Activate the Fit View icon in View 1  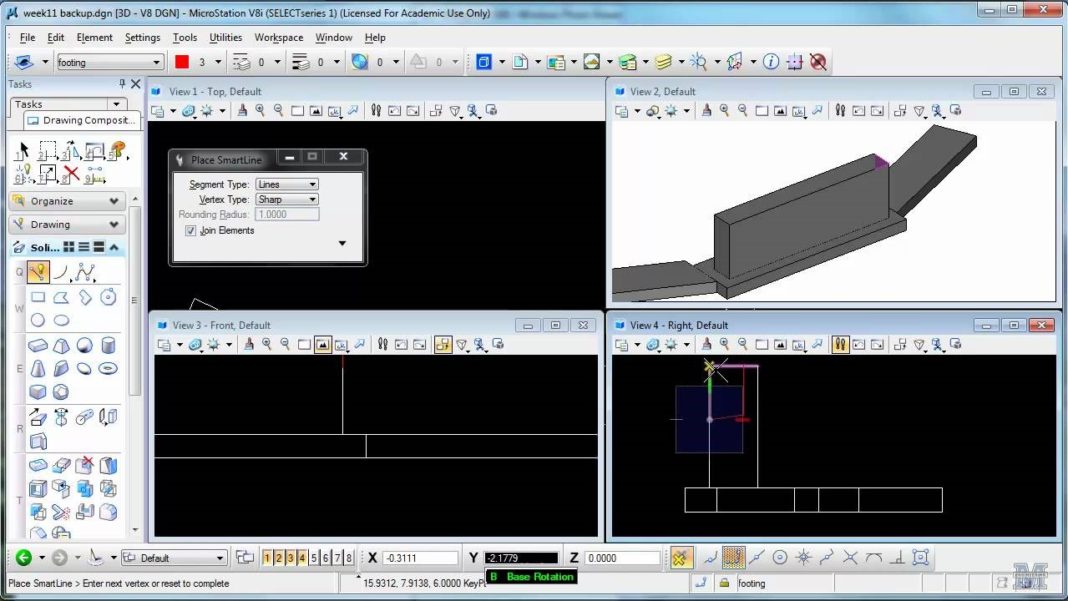[316, 111]
